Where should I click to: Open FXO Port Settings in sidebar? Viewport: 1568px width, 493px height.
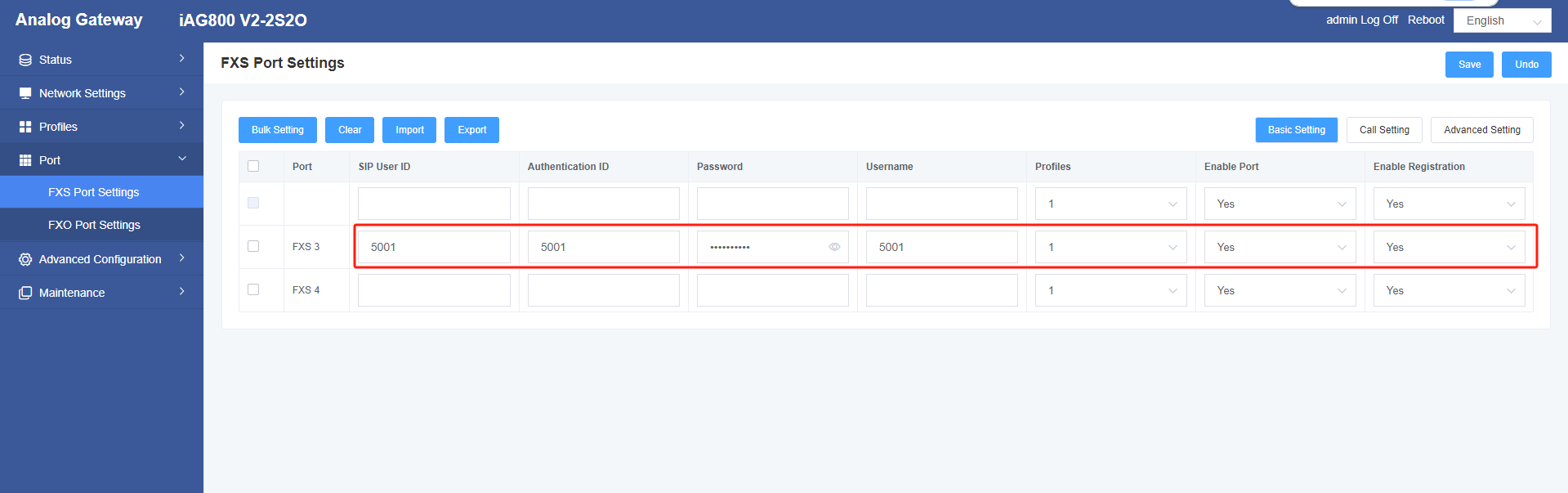pos(94,225)
